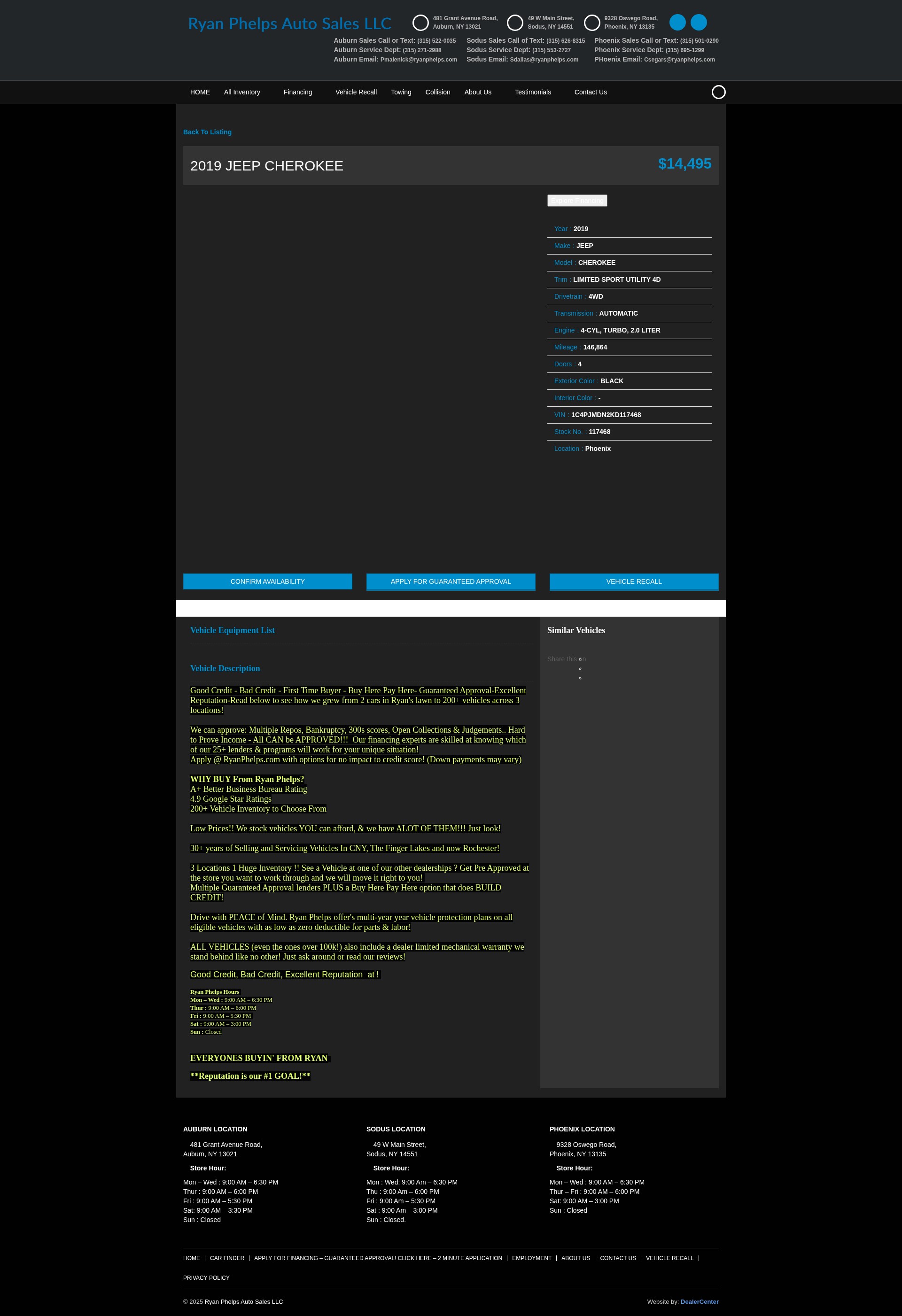Click the blue circle icon nearest the Phoenix address
This screenshot has width=902, height=1316.
click(x=677, y=22)
